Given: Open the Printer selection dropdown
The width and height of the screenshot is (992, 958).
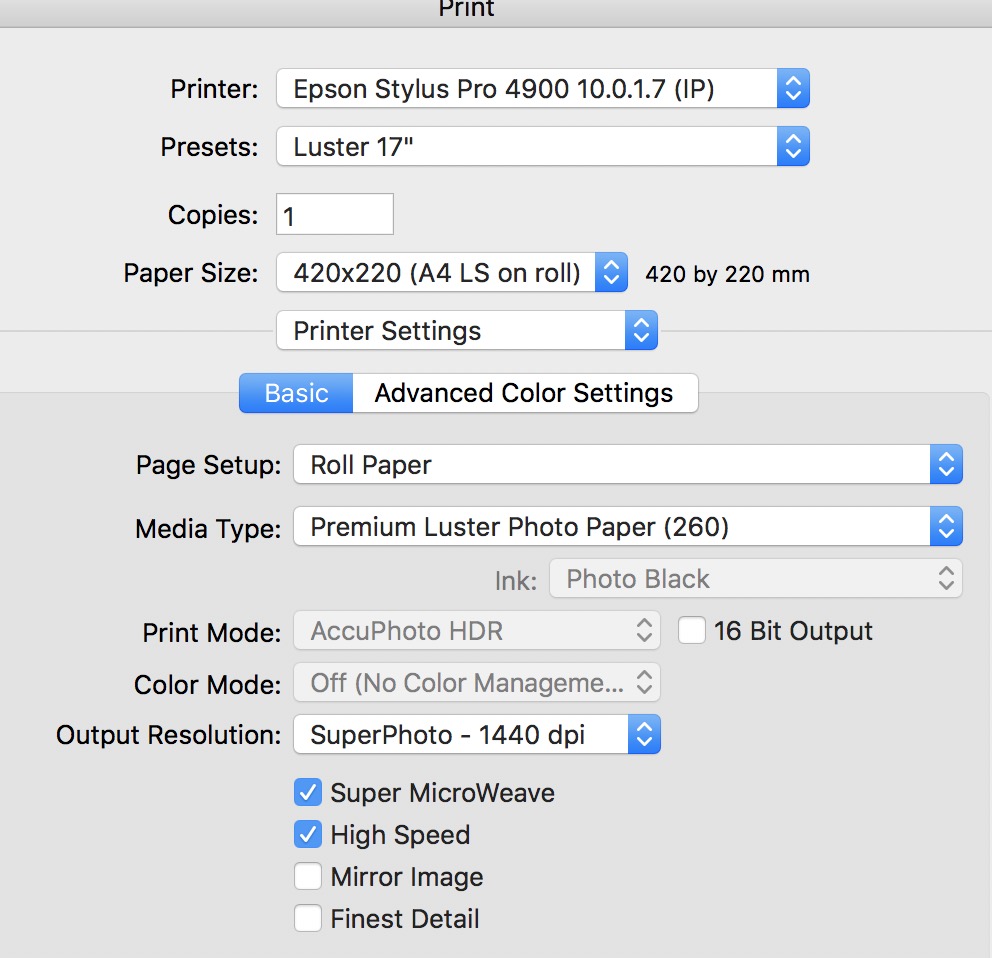Looking at the screenshot, I should click(542, 89).
